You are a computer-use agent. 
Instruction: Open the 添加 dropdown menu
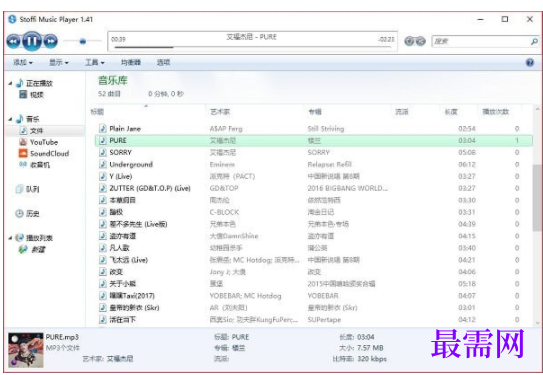tap(23, 62)
